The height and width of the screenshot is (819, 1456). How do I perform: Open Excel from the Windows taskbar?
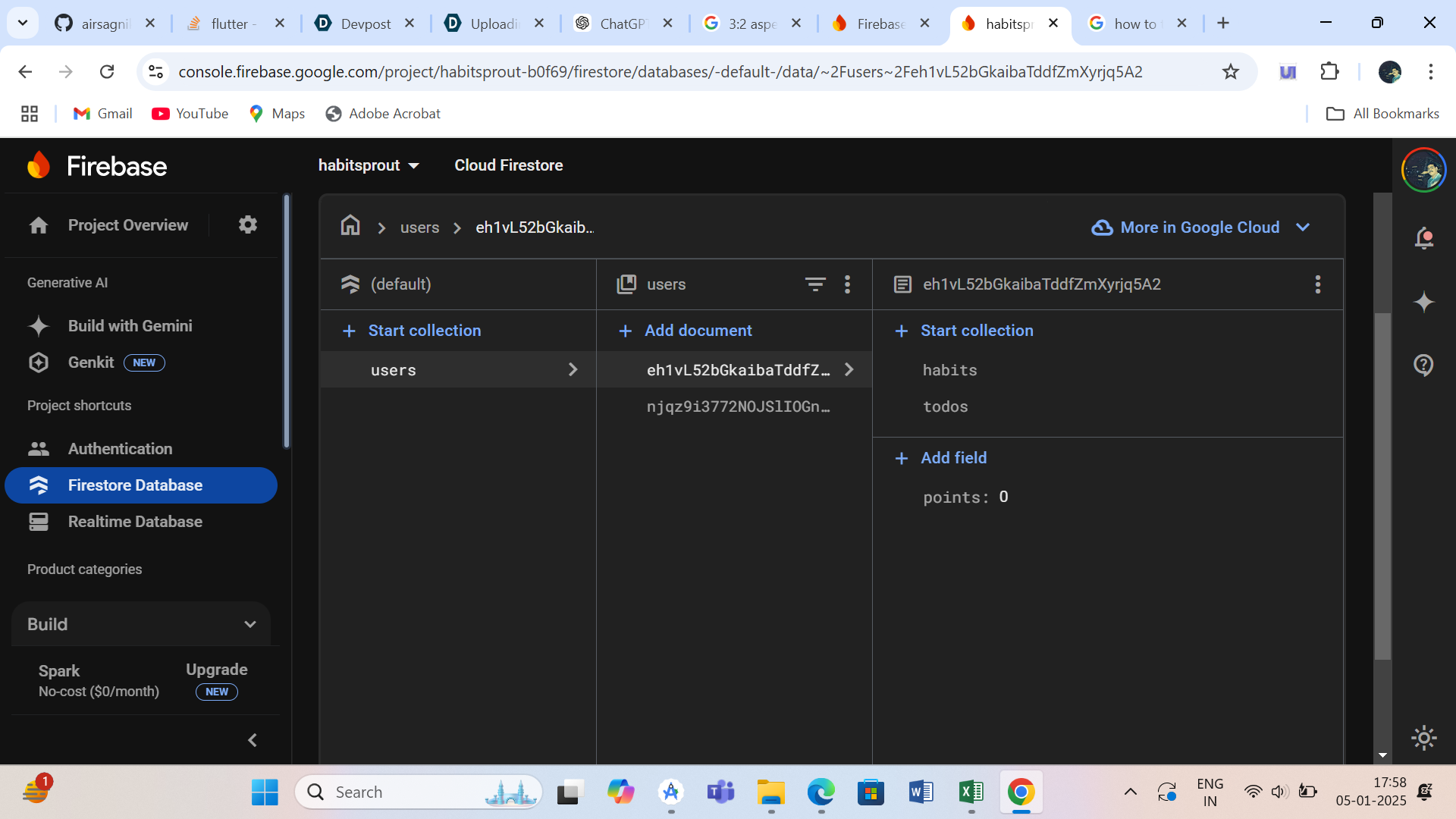(971, 792)
